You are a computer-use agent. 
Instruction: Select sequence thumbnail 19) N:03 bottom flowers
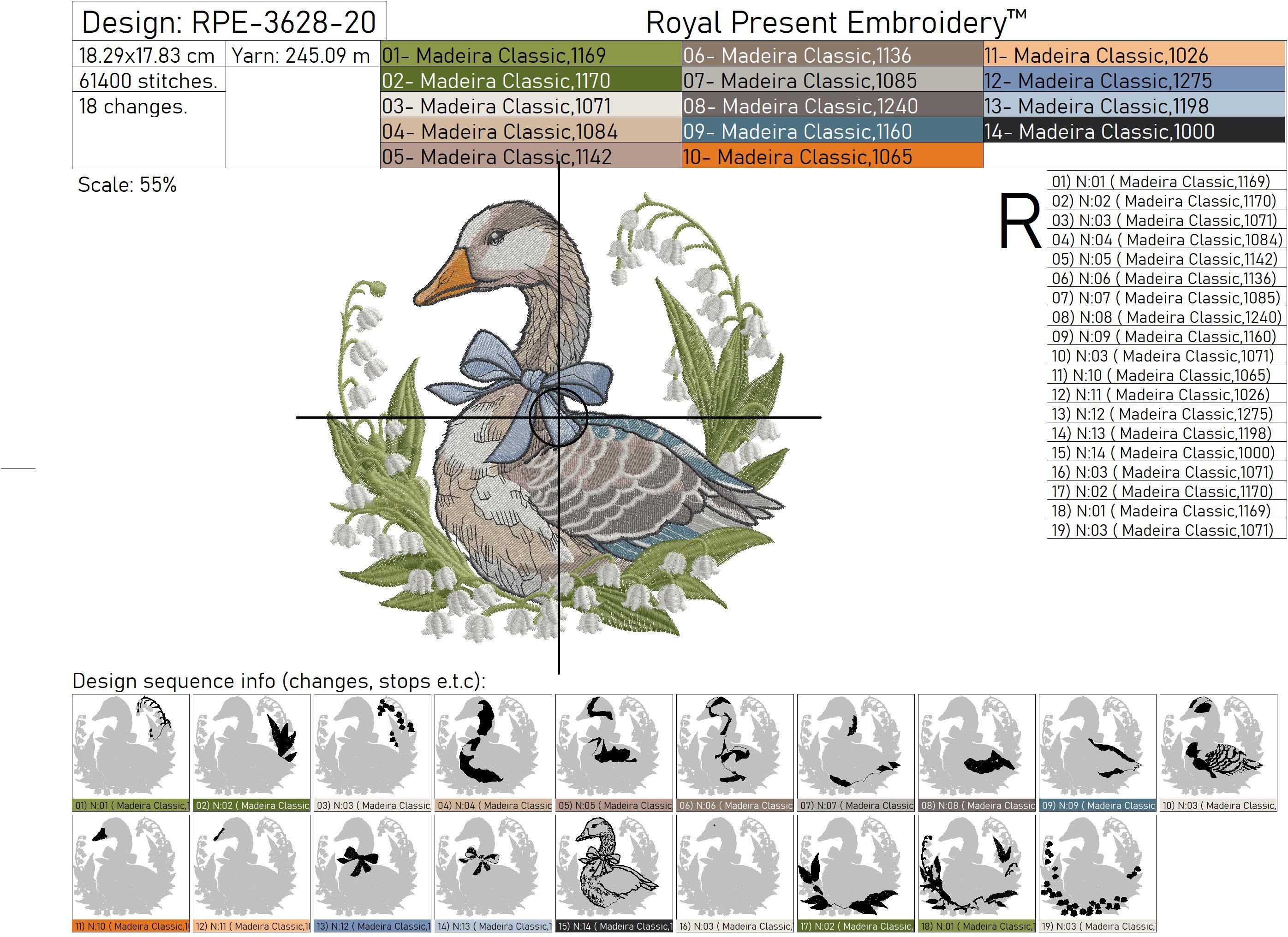coord(1098,874)
